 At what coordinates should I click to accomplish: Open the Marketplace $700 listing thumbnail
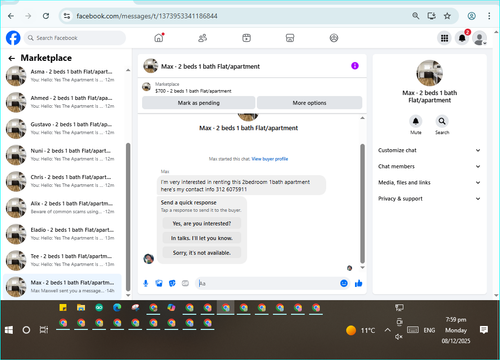pos(146,87)
